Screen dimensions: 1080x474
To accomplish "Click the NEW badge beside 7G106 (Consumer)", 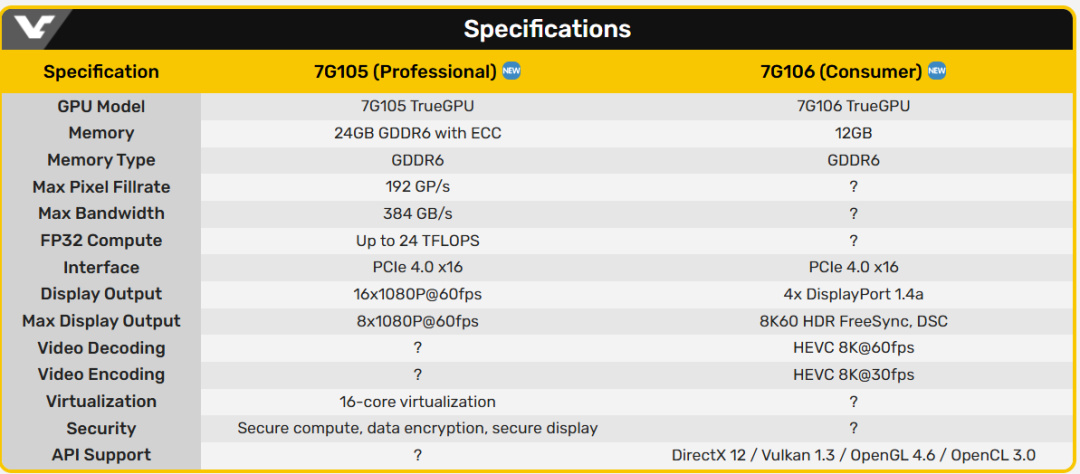I will coord(937,71).
